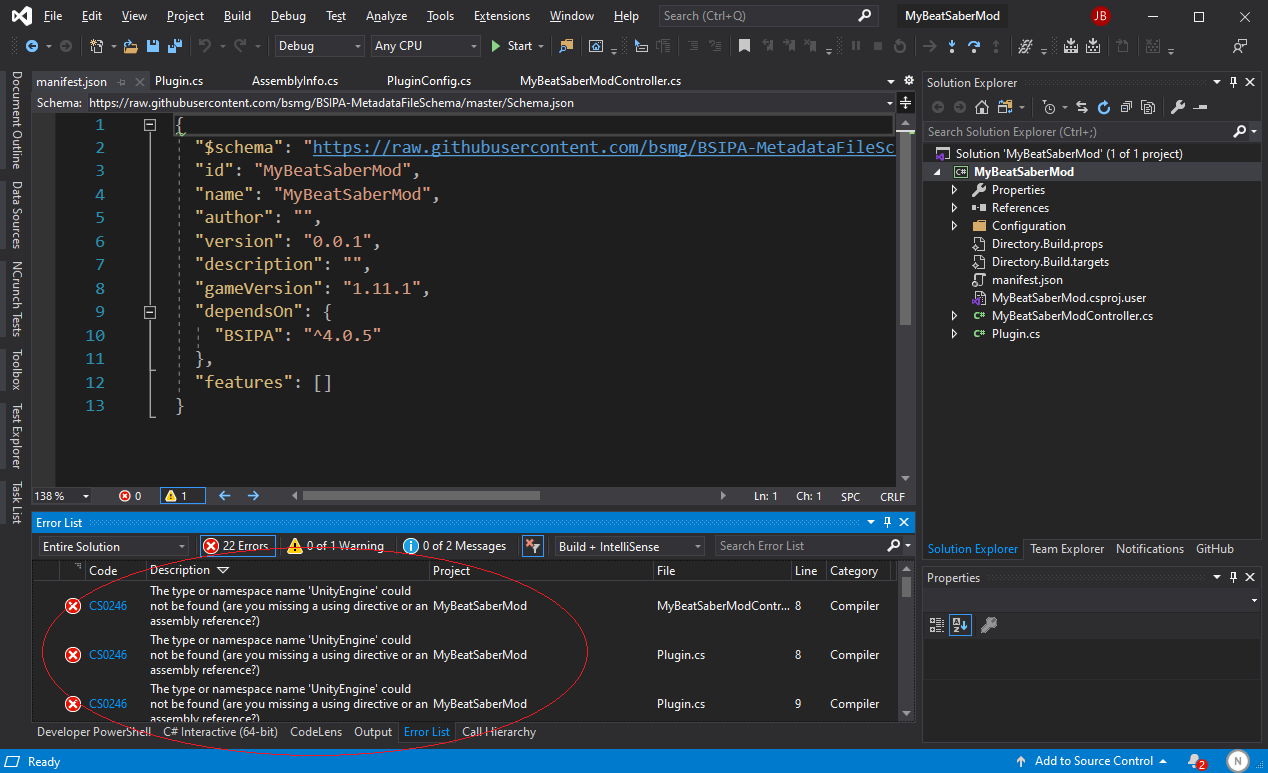This screenshot has width=1268, height=773.
Task: Open the Debug menu
Action: (x=288, y=16)
